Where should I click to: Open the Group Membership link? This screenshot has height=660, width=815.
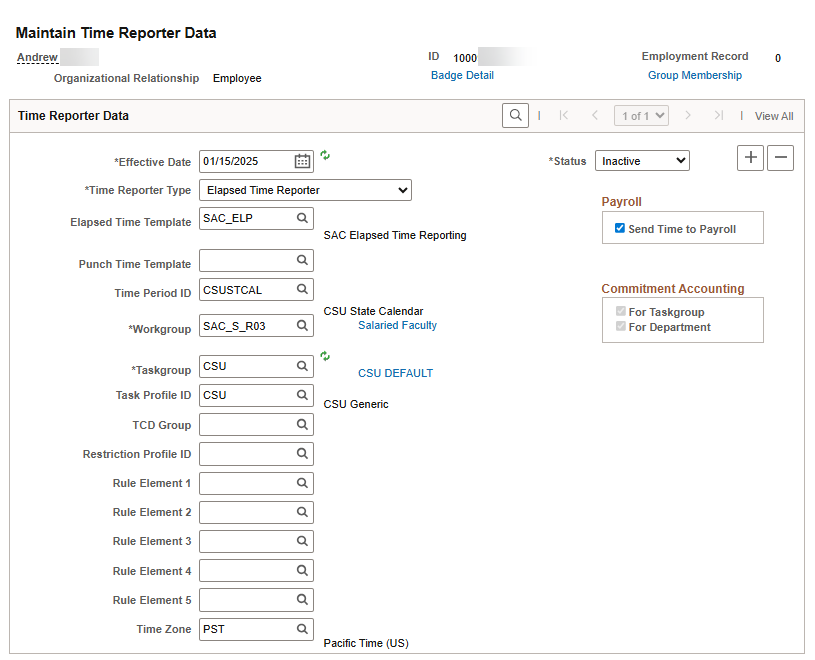point(695,75)
